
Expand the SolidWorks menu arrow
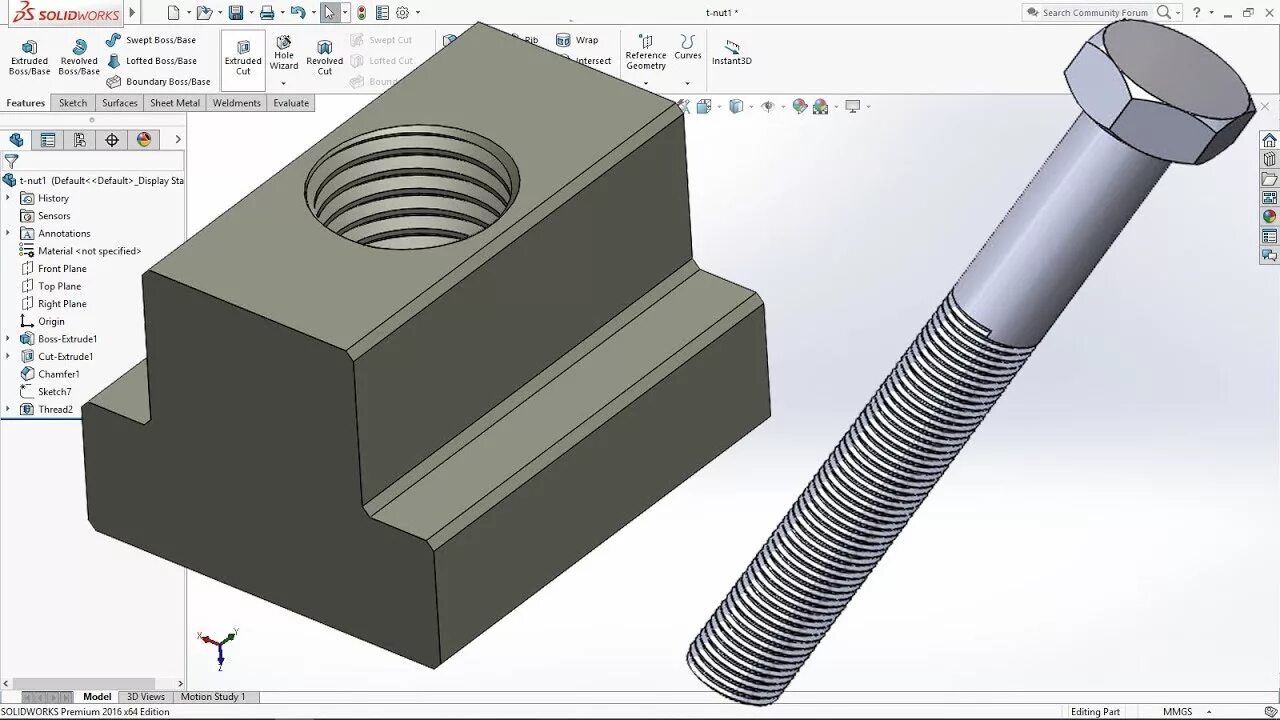pos(132,13)
